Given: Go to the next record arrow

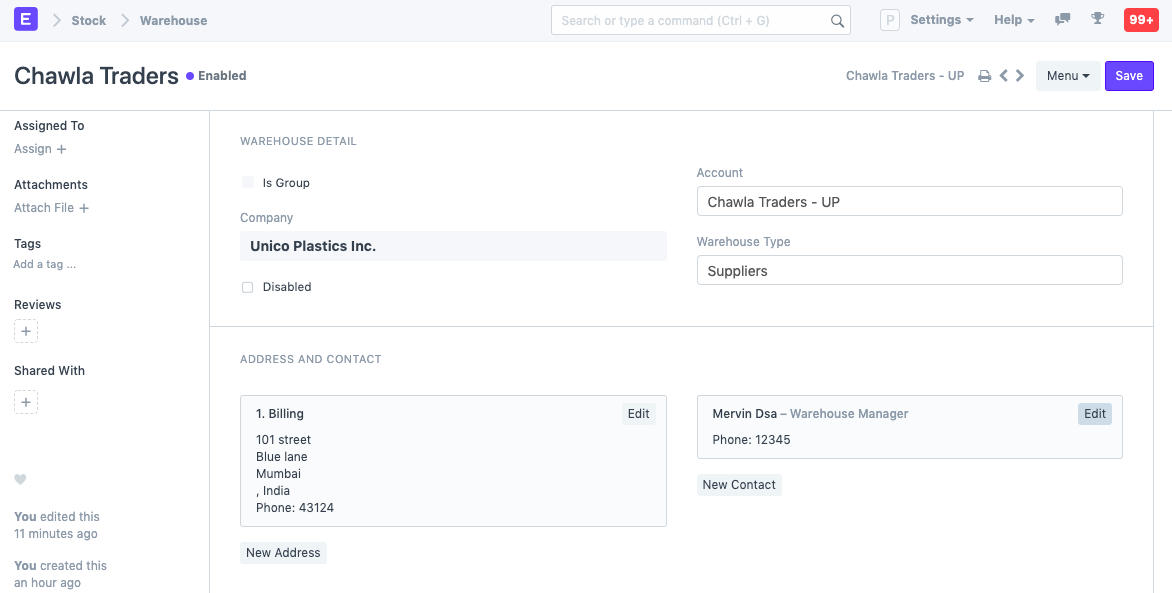Looking at the screenshot, I should 1020,76.
